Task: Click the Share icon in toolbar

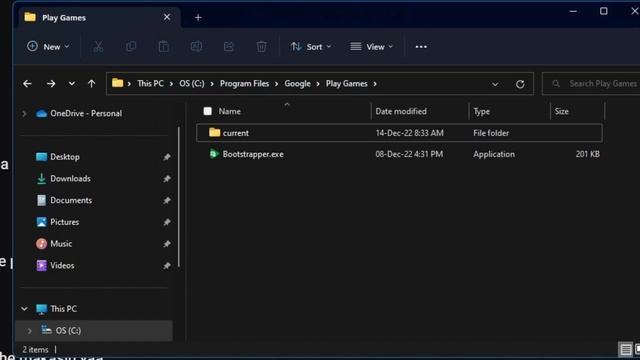Action: 229,47
